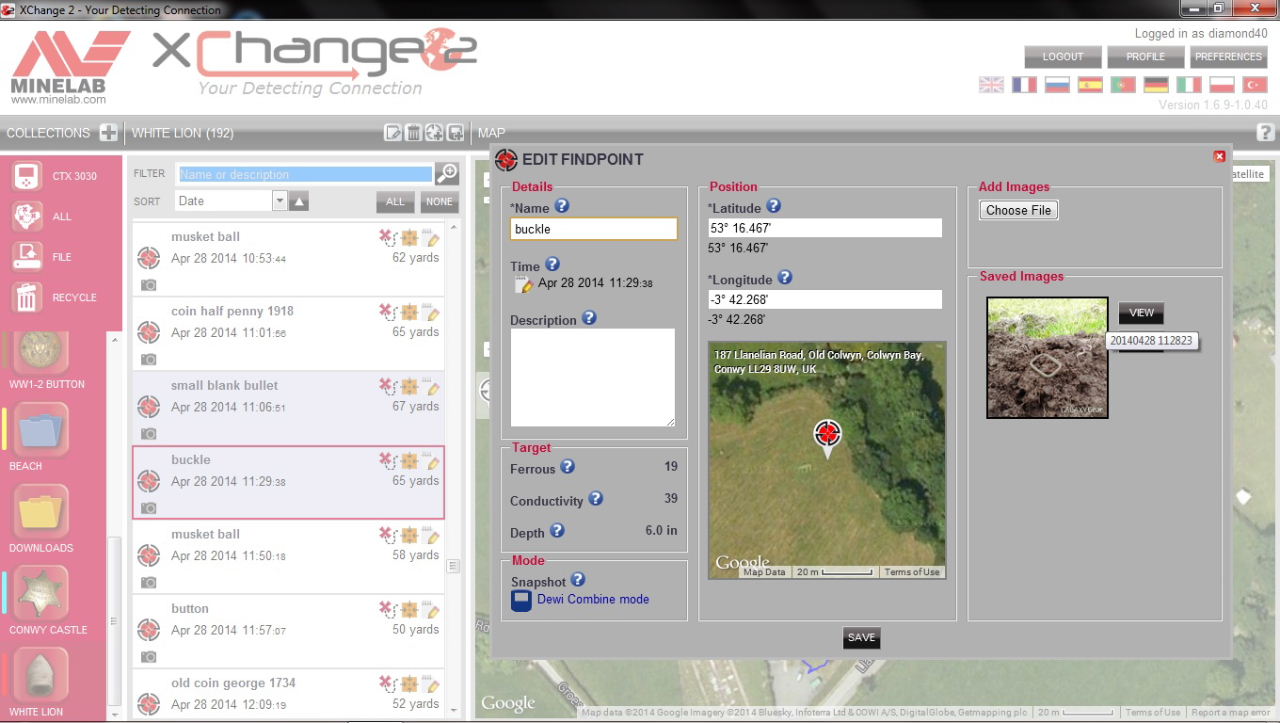
Task: Click the move icon on musket ball 10:53
Action: coord(409,237)
